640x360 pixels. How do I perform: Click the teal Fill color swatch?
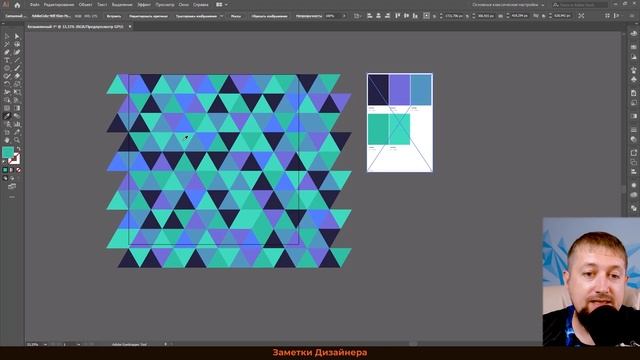tap(8, 153)
